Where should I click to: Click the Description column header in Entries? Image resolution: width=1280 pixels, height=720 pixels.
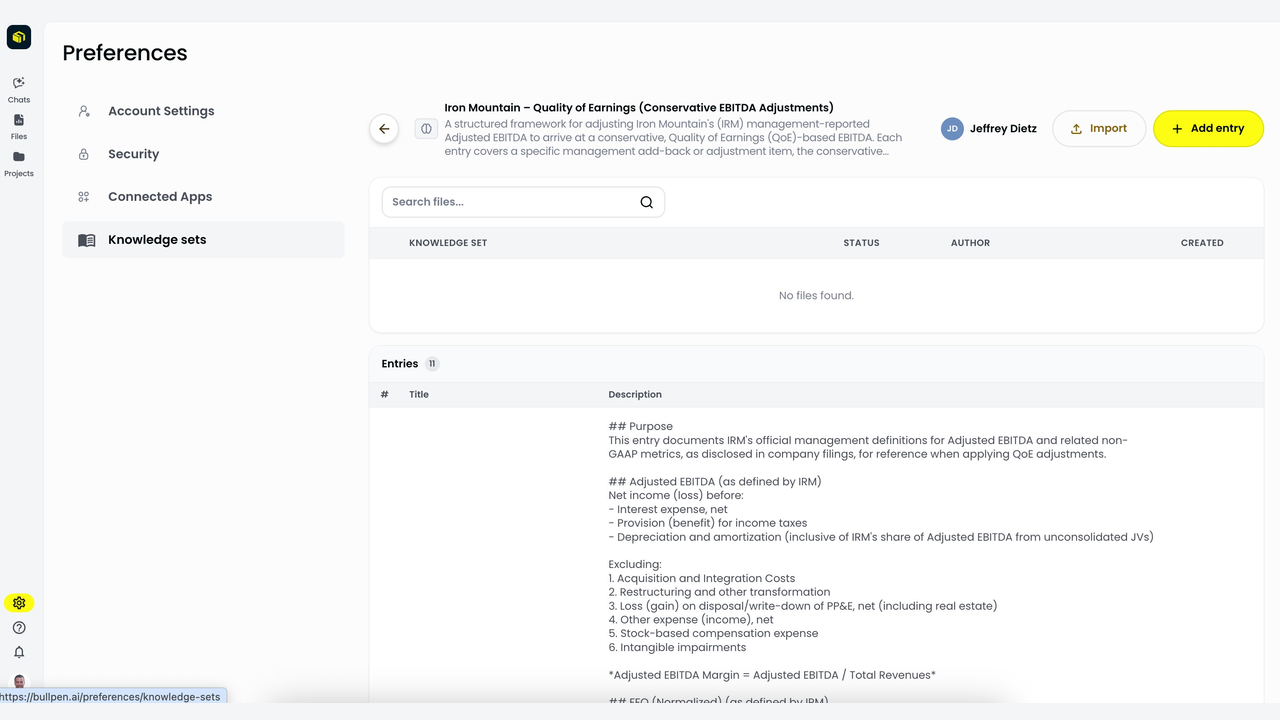tap(635, 395)
